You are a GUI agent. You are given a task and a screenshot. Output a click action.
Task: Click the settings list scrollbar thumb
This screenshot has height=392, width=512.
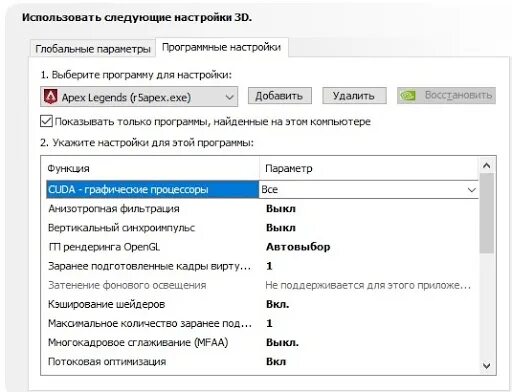click(486, 213)
